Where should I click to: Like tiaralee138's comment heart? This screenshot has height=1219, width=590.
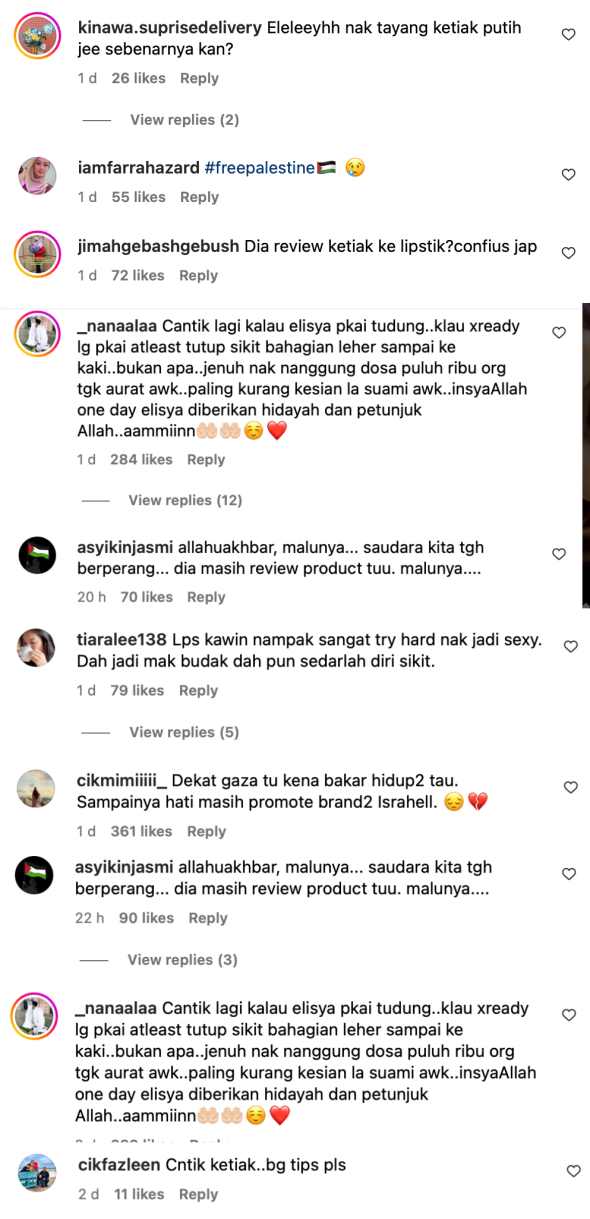570,647
